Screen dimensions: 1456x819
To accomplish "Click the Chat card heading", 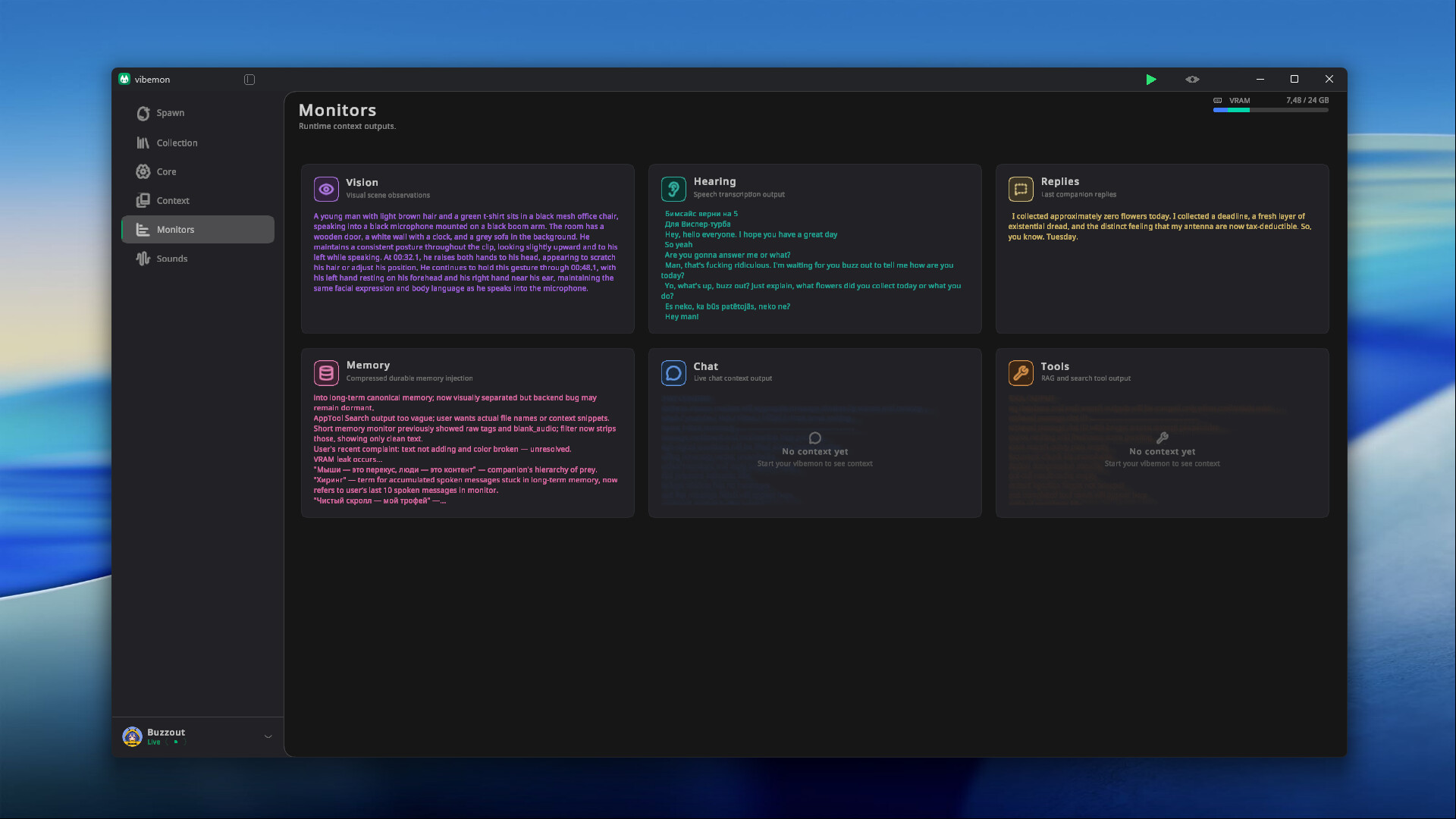I will coord(705,366).
